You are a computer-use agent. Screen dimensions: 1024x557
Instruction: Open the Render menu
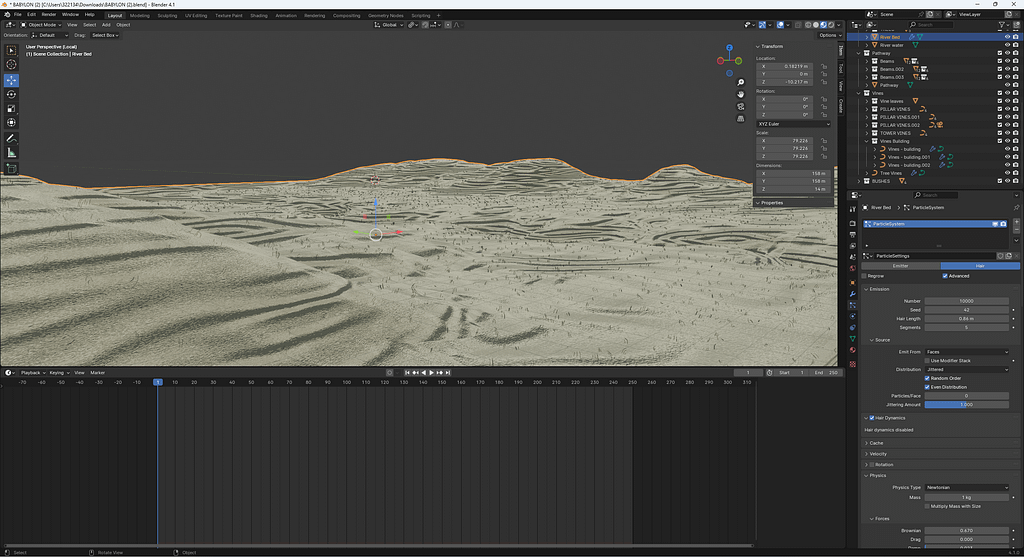coord(48,15)
